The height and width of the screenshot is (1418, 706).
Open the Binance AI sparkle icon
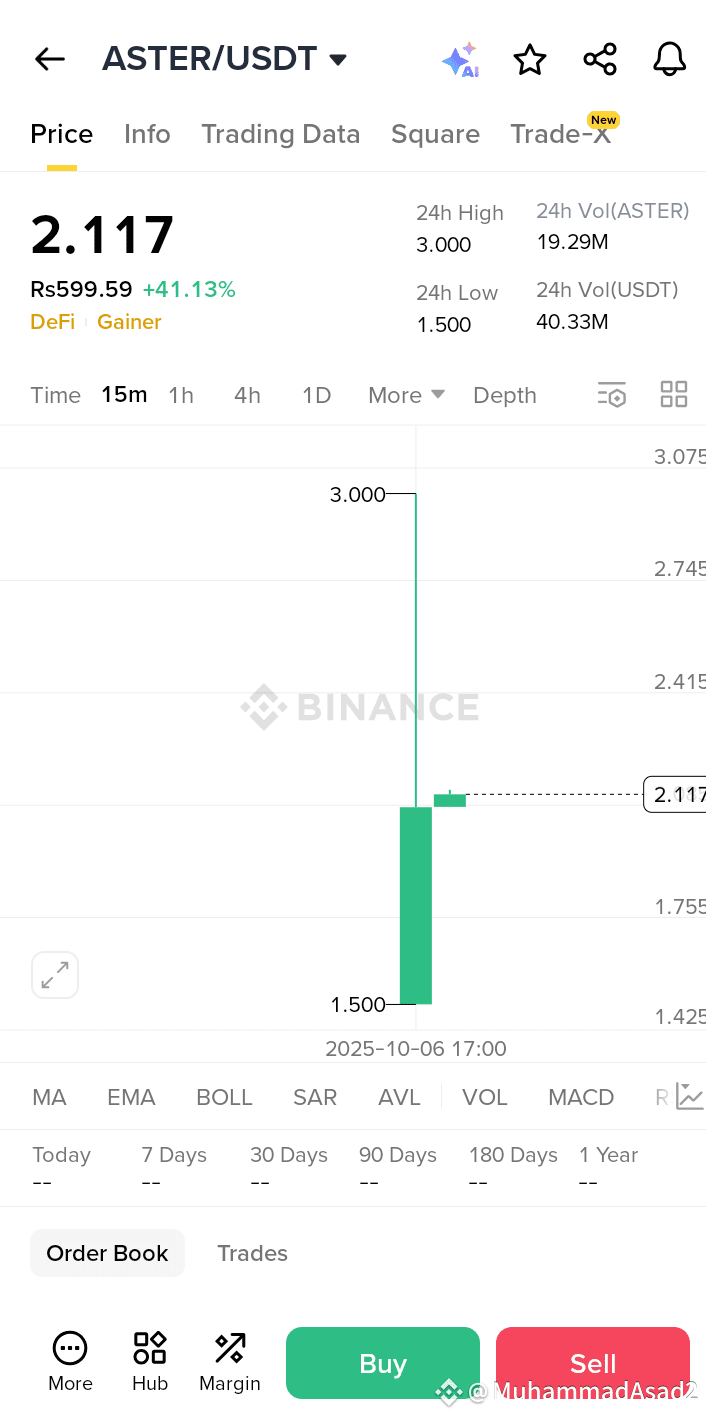(x=460, y=60)
